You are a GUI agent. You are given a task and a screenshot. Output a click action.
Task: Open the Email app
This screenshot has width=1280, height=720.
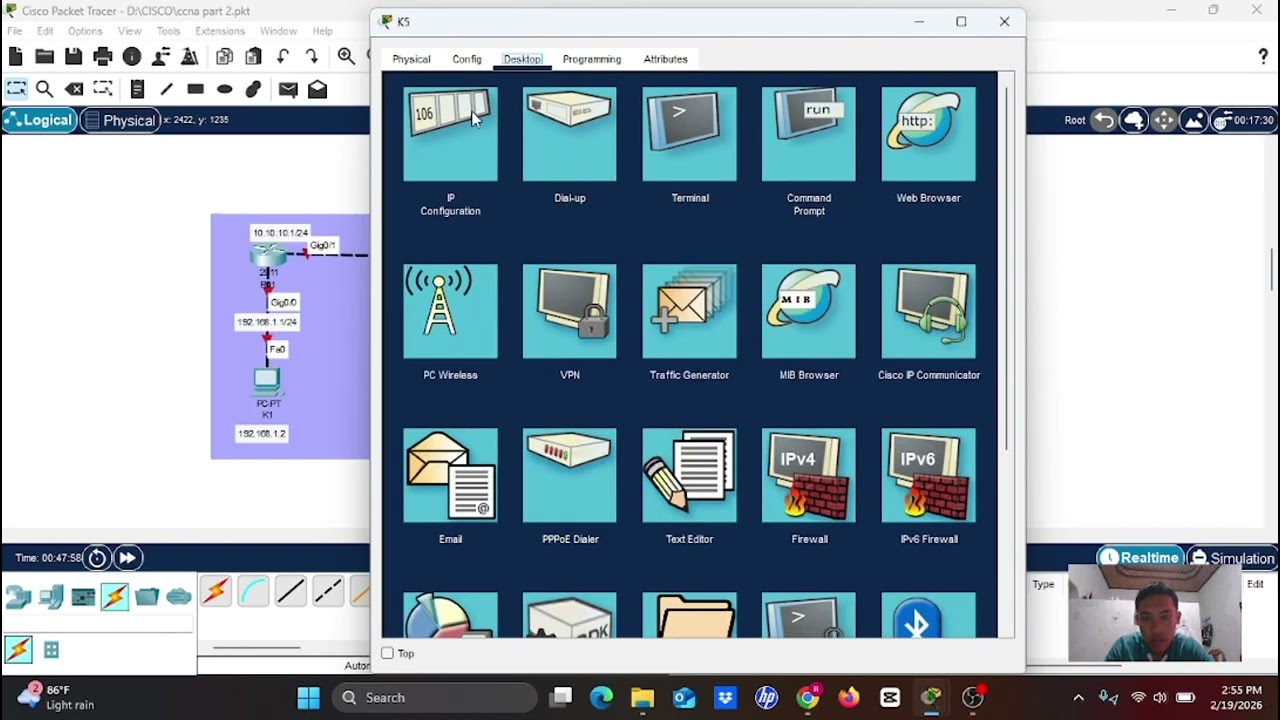point(450,475)
